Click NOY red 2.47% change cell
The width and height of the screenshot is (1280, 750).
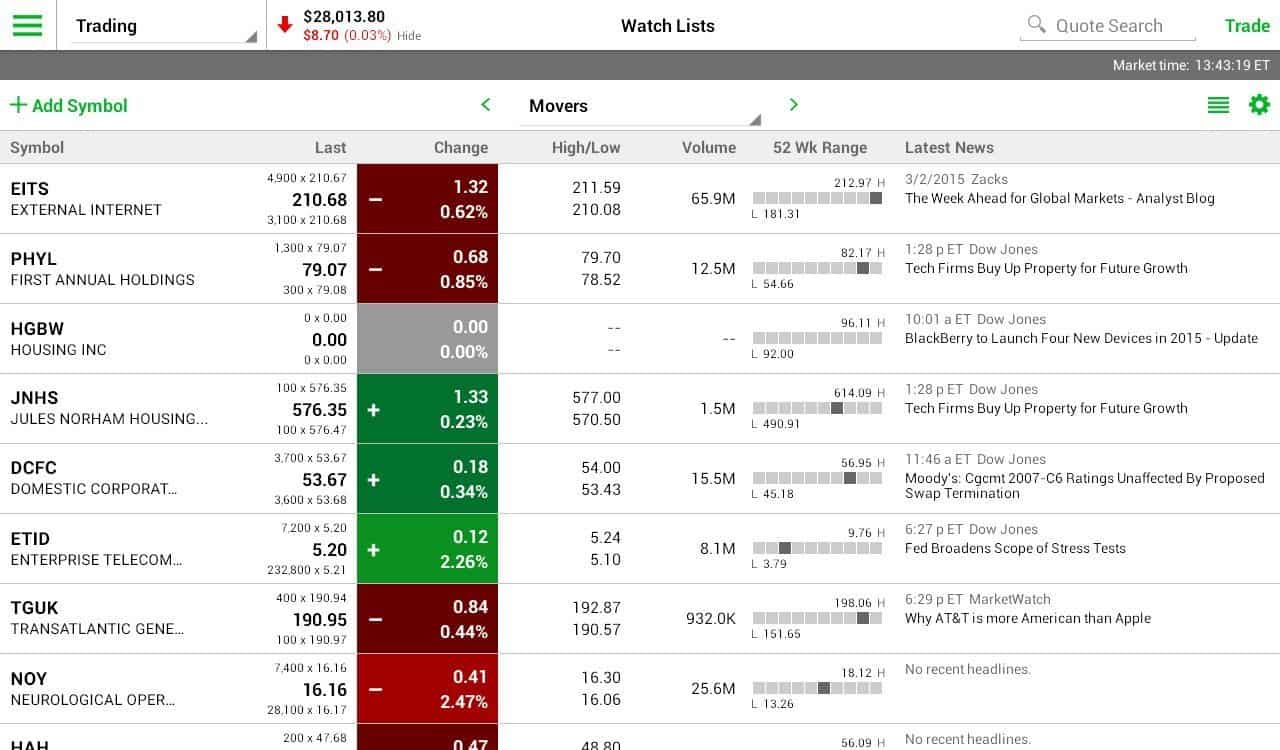[x=427, y=689]
